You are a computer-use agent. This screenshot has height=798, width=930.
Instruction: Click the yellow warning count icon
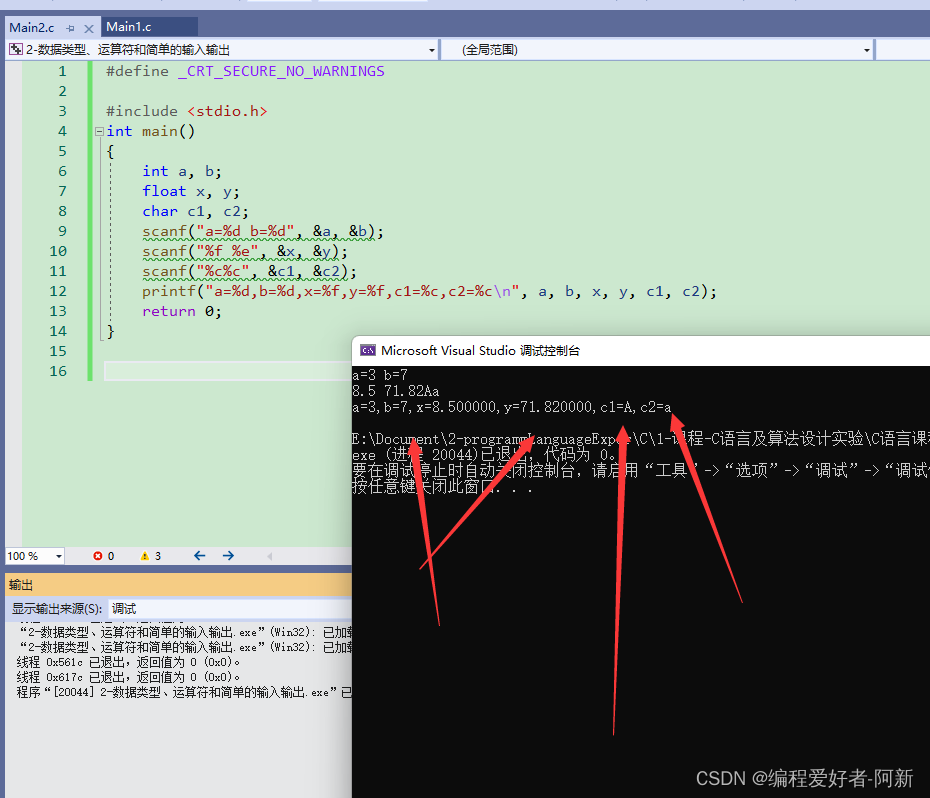[145, 556]
